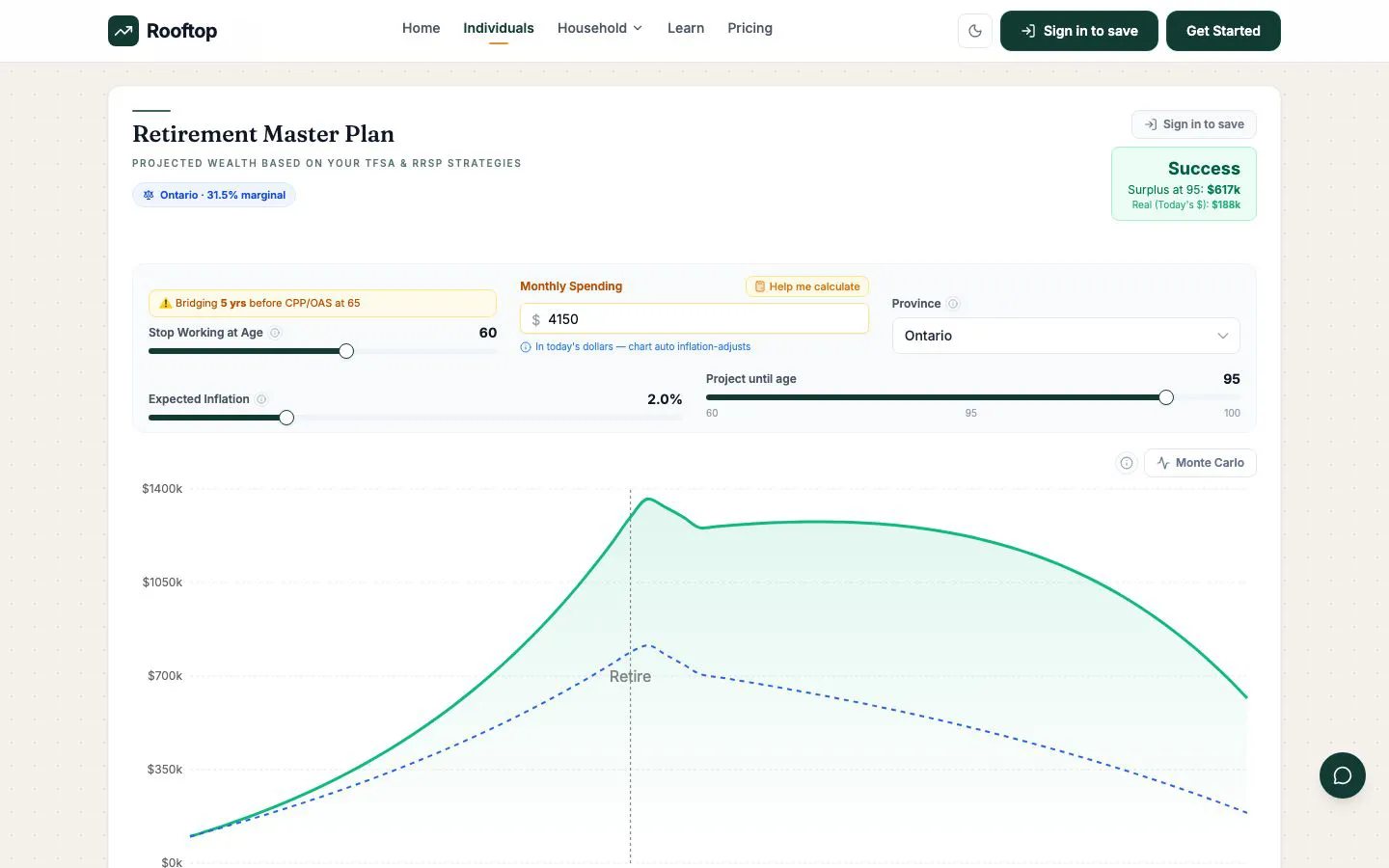Screen dimensions: 1389x868
Task: Focus the Monthly Spending input field
Action: click(x=694, y=319)
